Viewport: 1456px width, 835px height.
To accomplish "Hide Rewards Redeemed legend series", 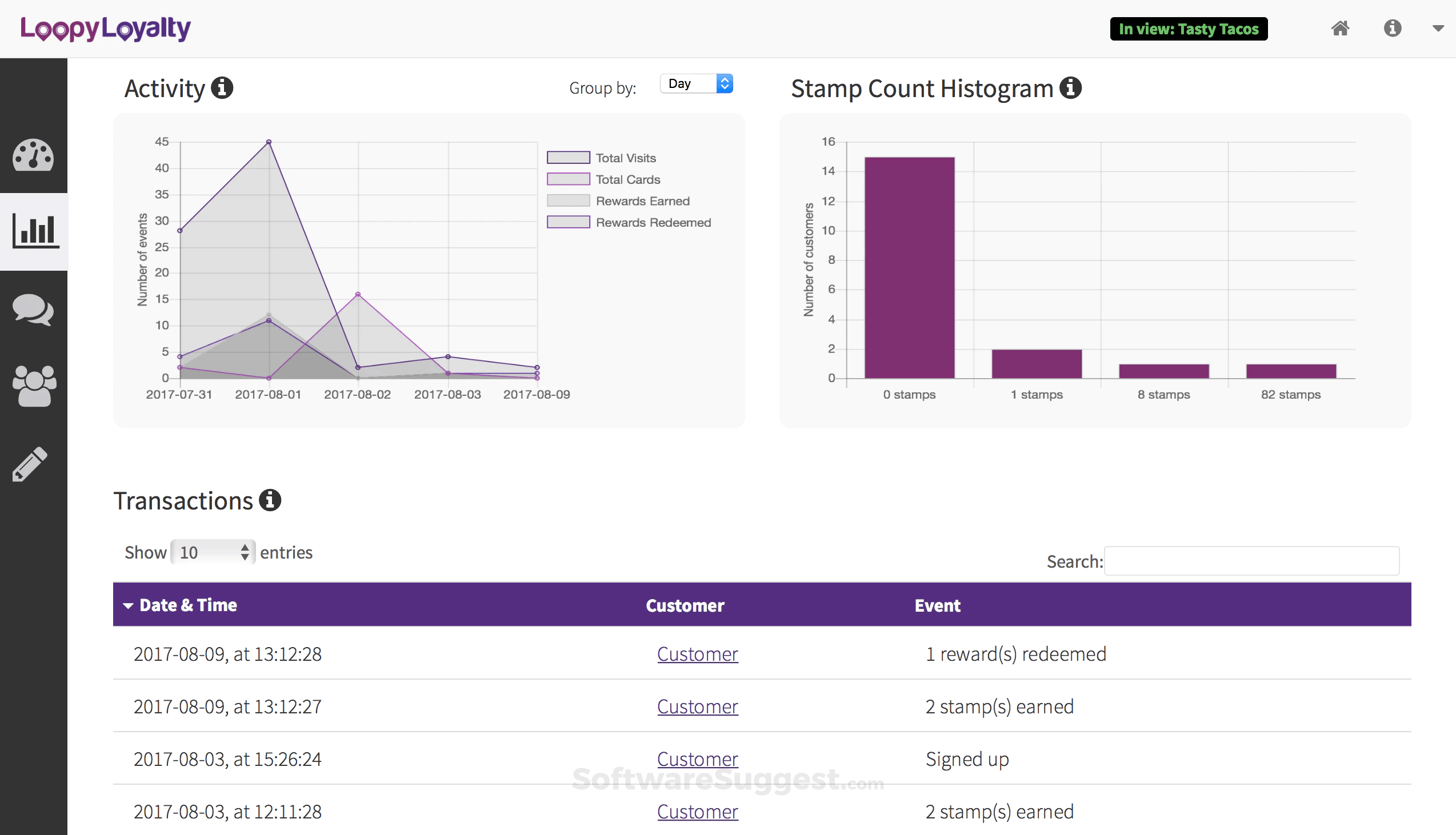I will point(652,223).
